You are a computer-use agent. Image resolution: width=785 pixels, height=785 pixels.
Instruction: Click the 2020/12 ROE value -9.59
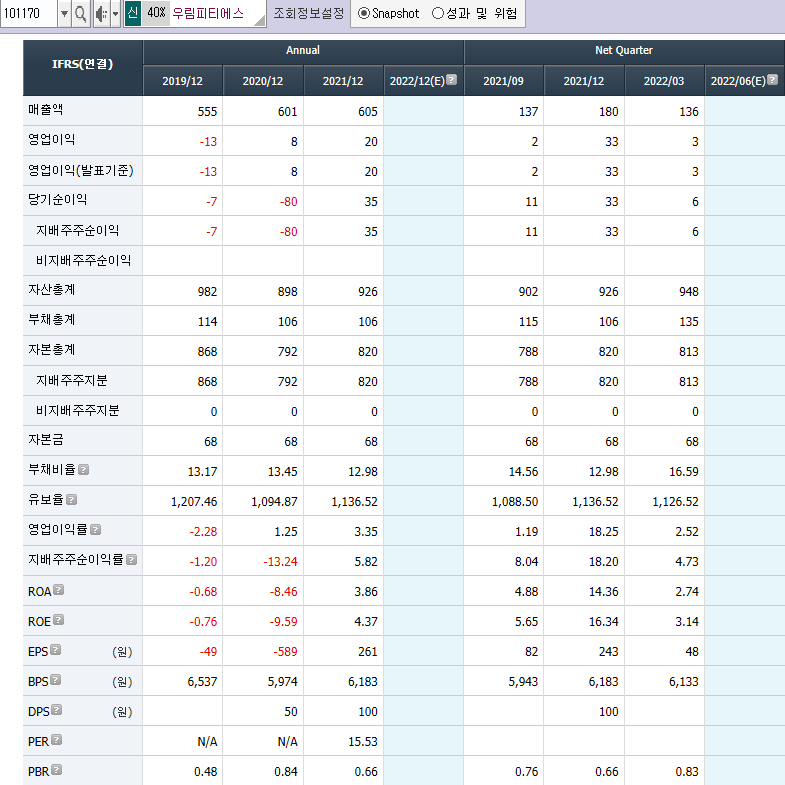coord(283,622)
